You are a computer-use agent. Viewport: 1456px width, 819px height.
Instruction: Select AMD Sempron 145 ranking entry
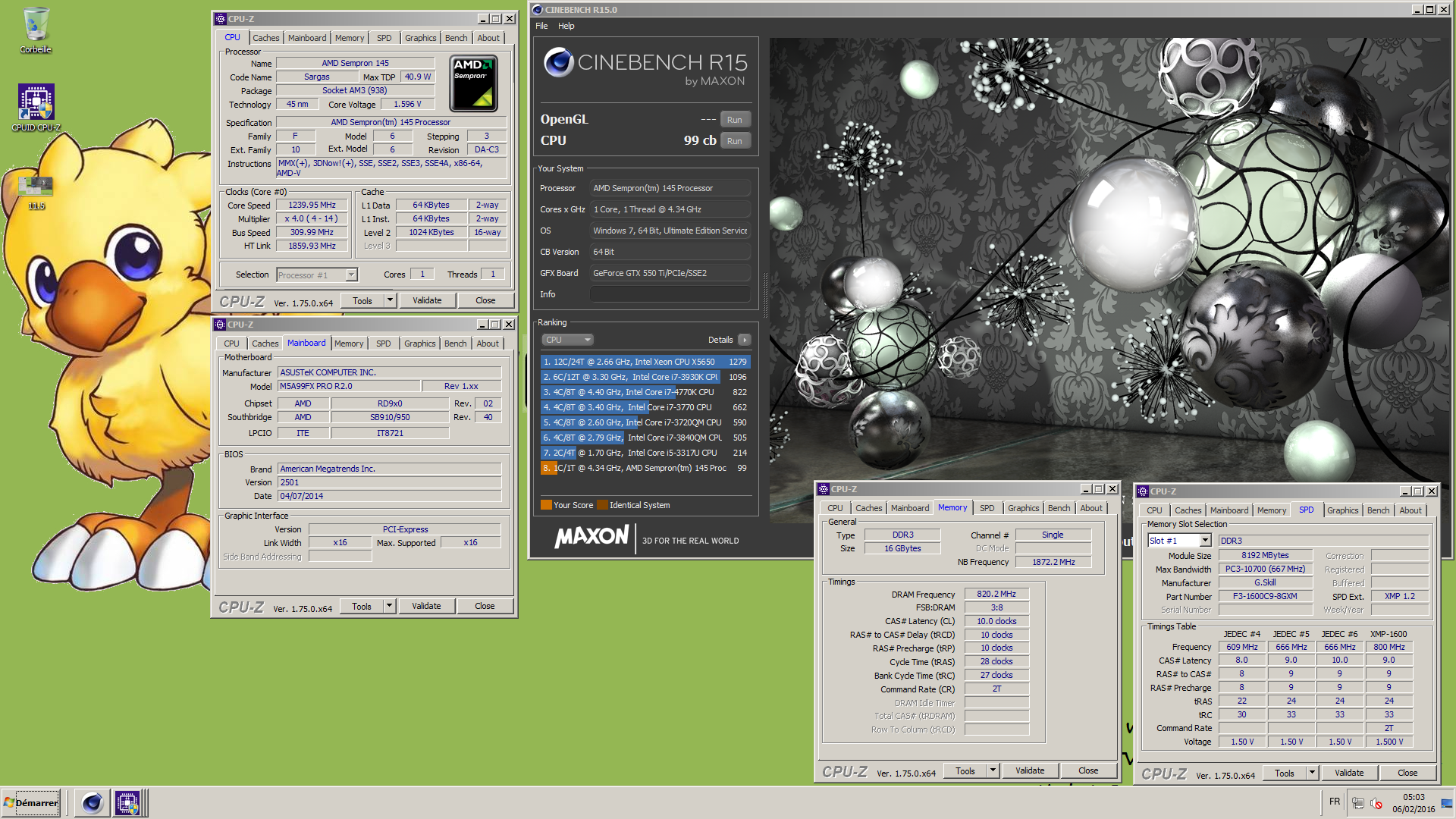click(x=645, y=468)
